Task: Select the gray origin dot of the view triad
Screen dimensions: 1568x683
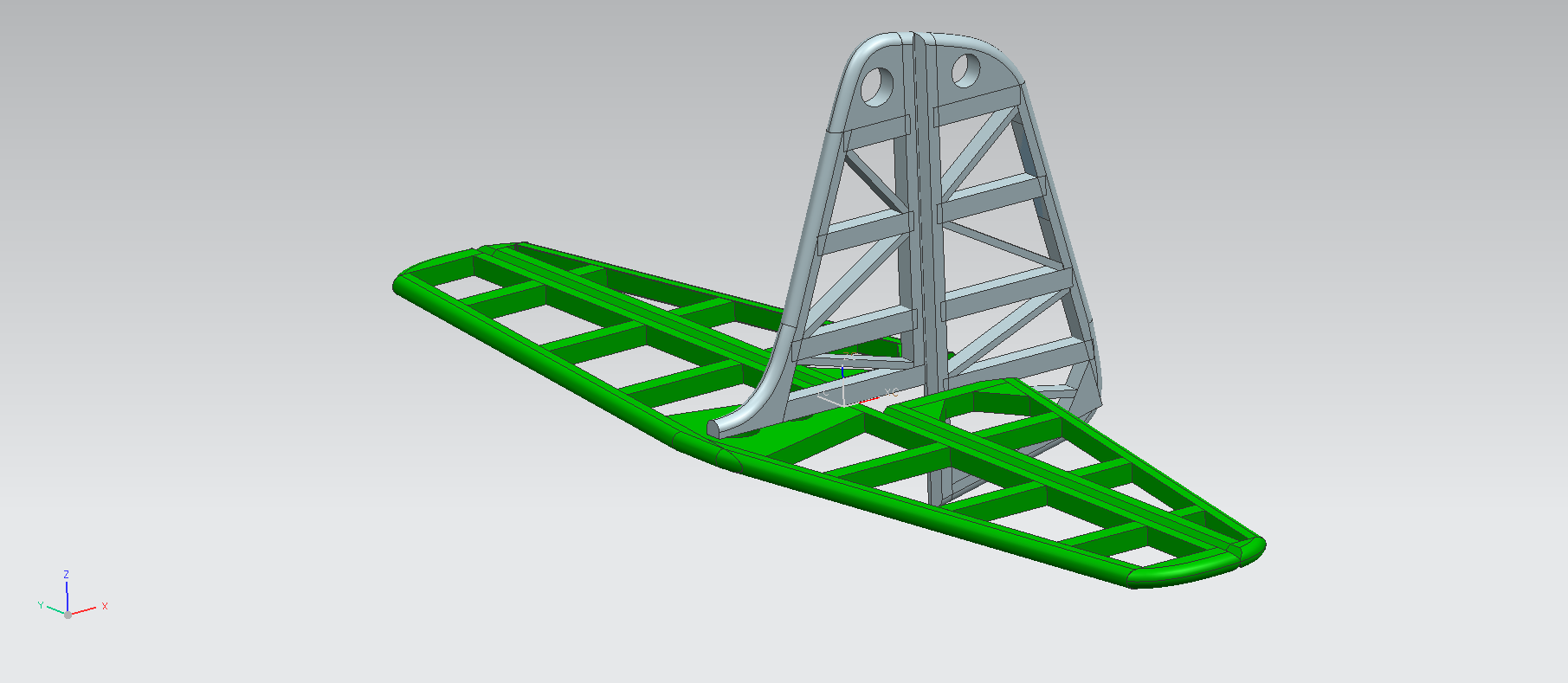Action: (x=68, y=615)
